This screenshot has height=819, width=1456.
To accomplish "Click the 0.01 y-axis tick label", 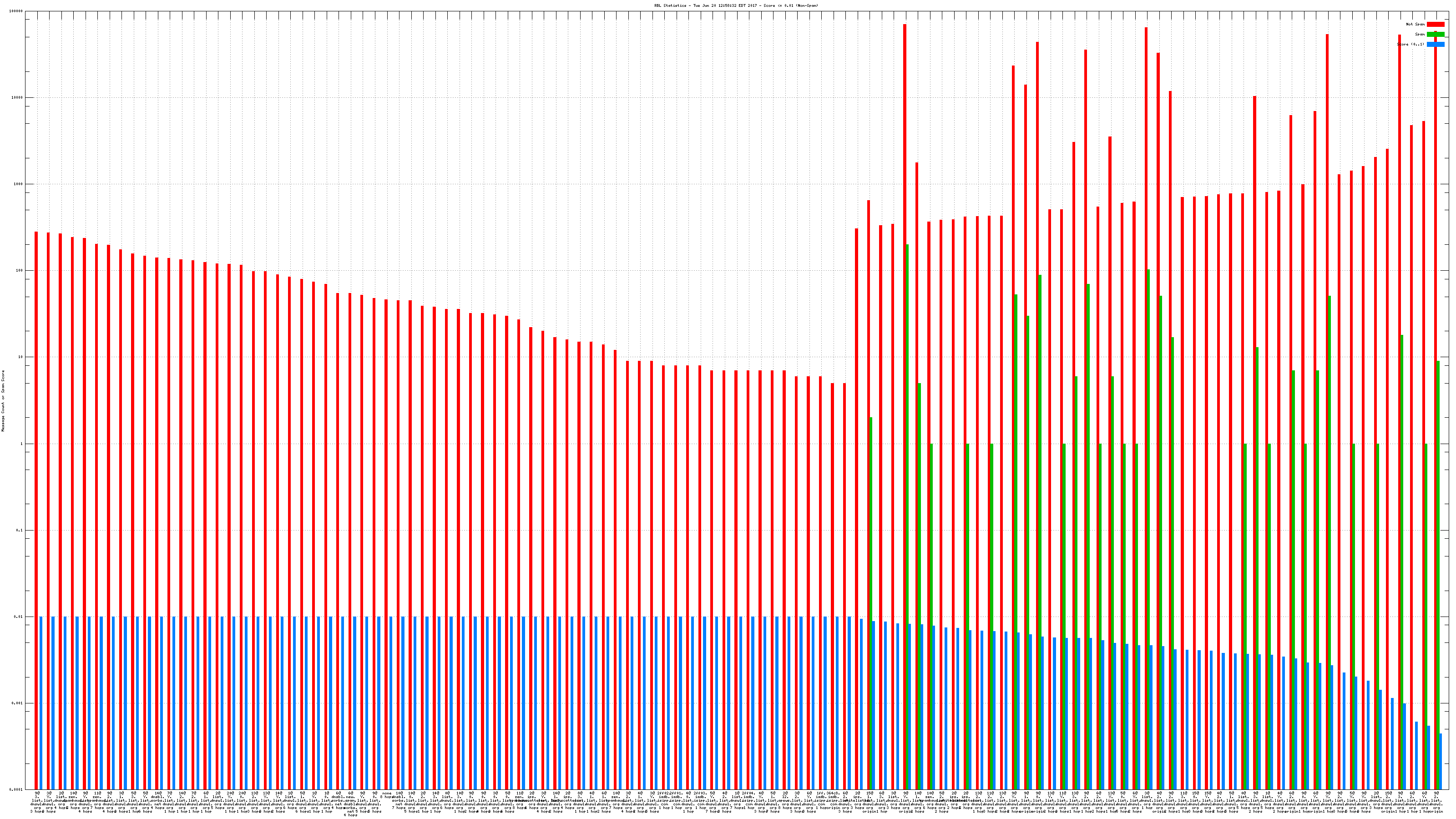I will (x=19, y=617).
